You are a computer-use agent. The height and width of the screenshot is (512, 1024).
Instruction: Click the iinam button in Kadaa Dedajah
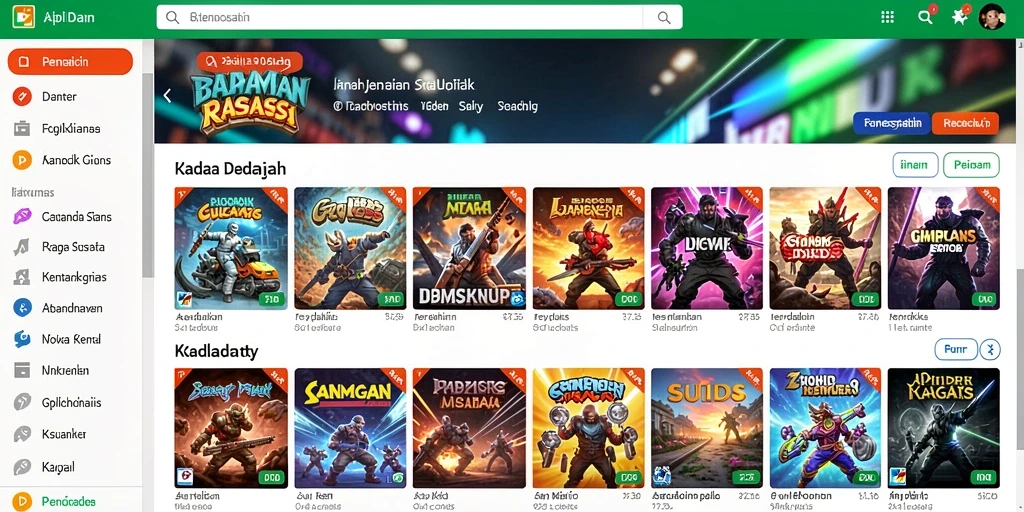pos(915,165)
